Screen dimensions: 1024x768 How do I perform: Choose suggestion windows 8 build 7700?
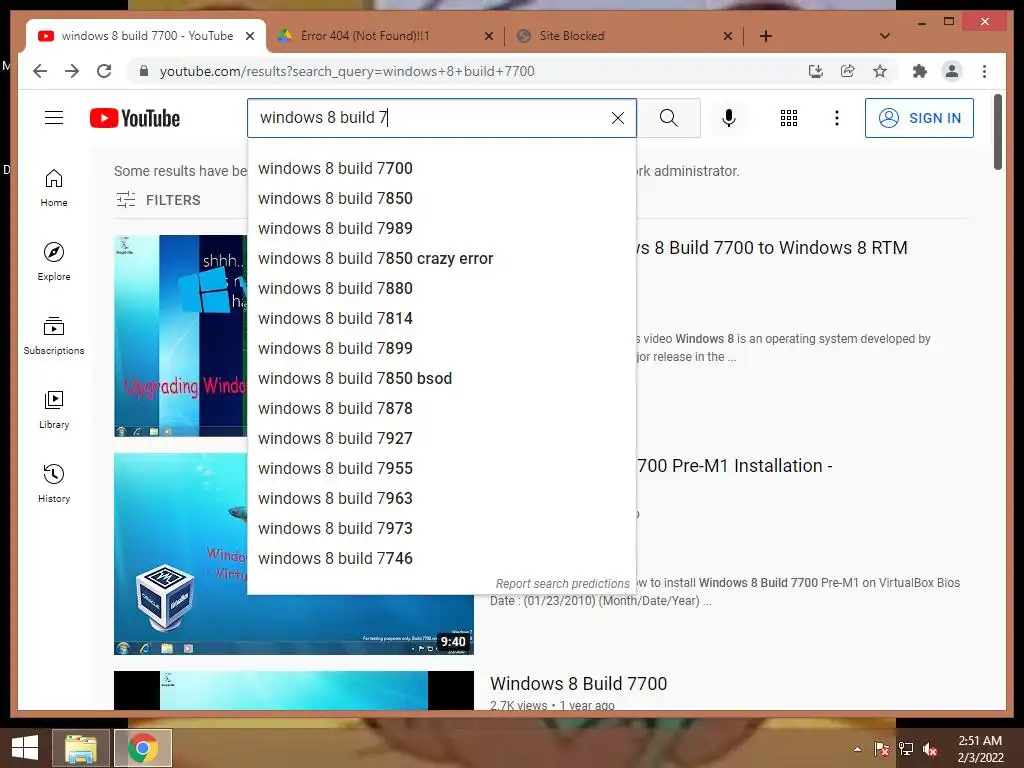(441, 168)
